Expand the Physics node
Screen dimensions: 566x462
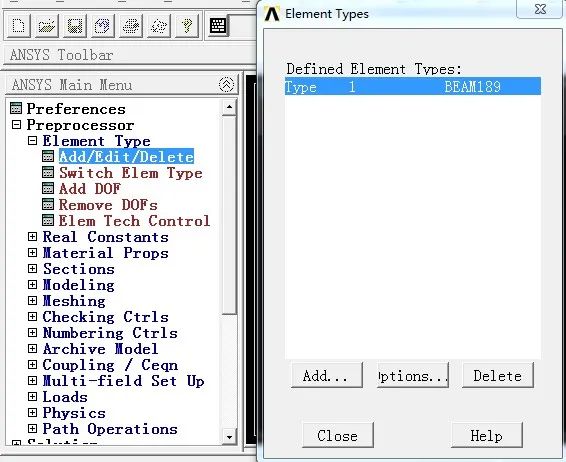click(32, 413)
